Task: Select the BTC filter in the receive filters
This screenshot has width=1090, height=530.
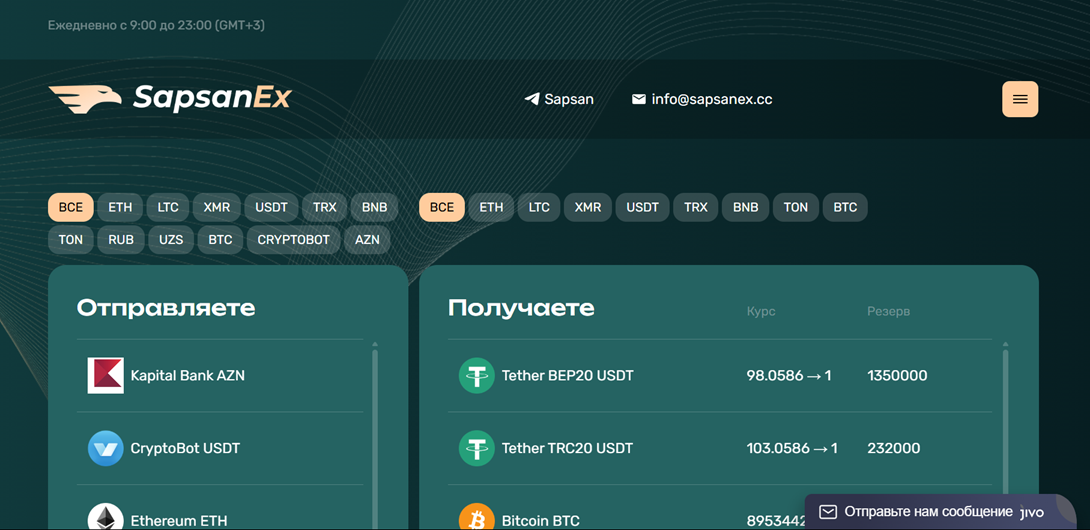Action: [845, 207]
